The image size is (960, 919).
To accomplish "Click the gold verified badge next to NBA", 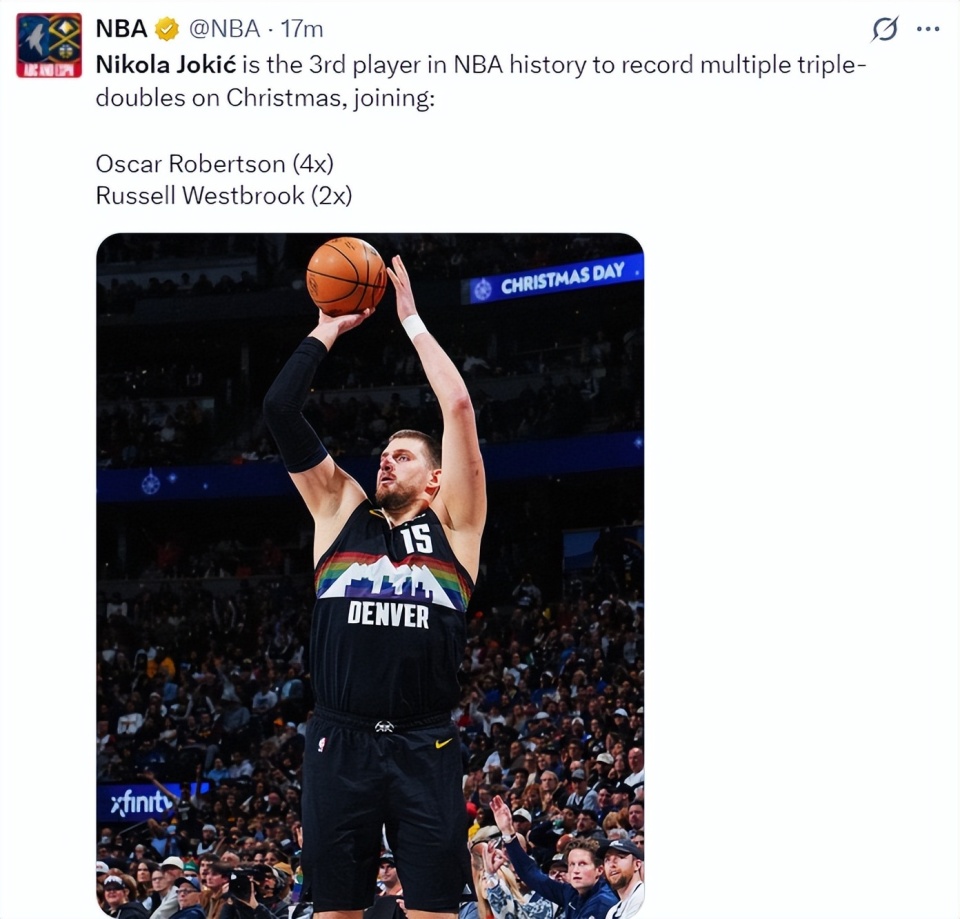I will coord(167,29).
